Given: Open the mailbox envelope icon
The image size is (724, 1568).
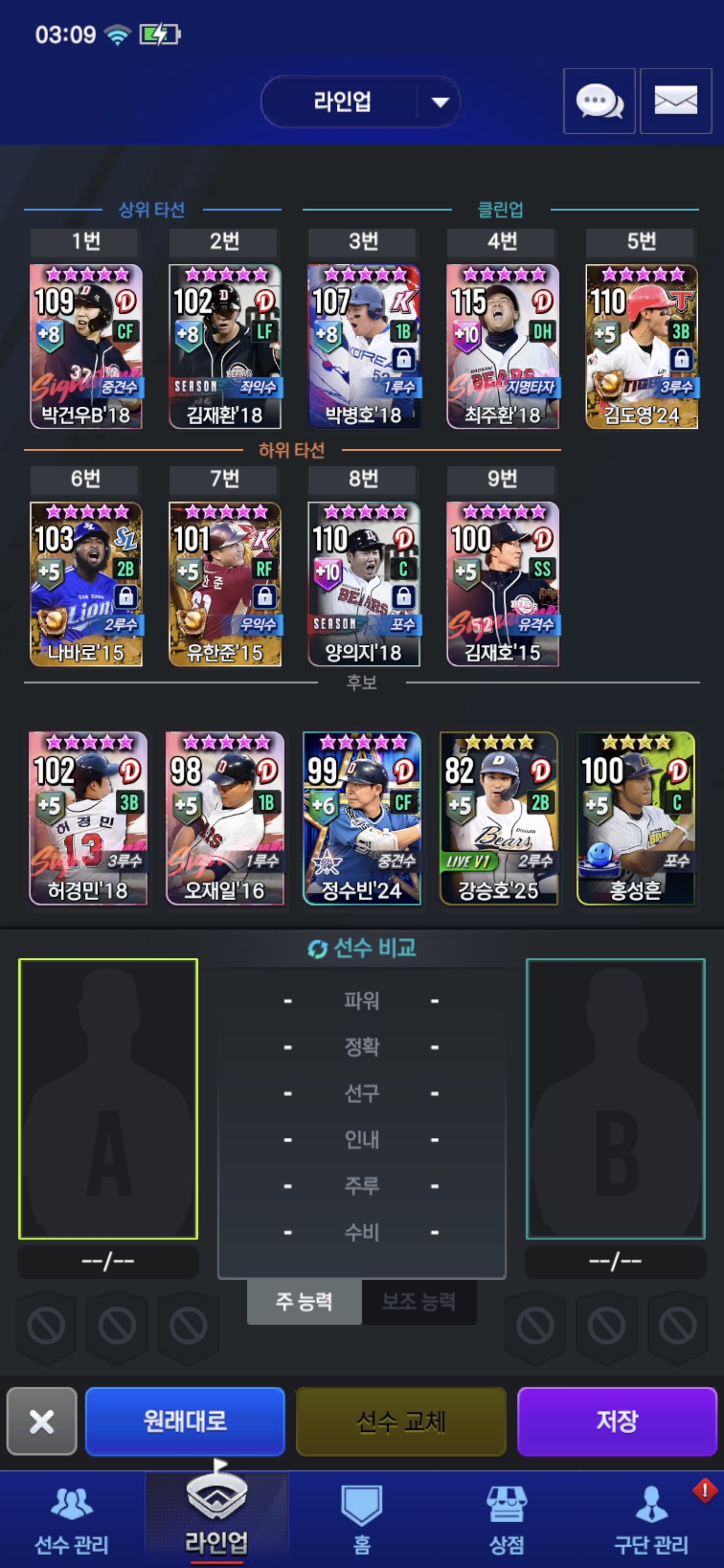Looking at the screenshot, I should [x=675, y=101].
